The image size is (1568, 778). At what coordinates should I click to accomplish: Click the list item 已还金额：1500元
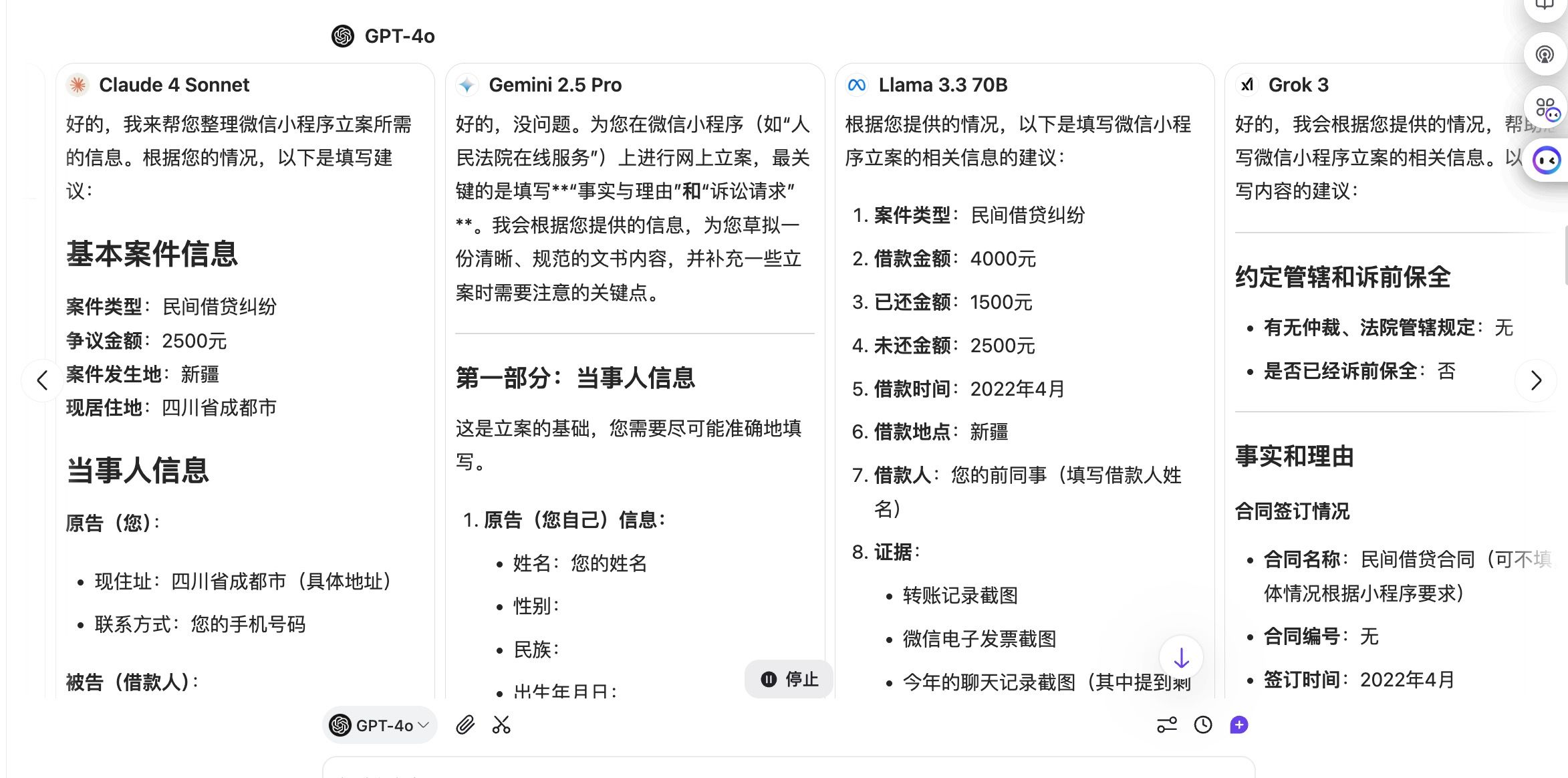click(x=953, y=302)
